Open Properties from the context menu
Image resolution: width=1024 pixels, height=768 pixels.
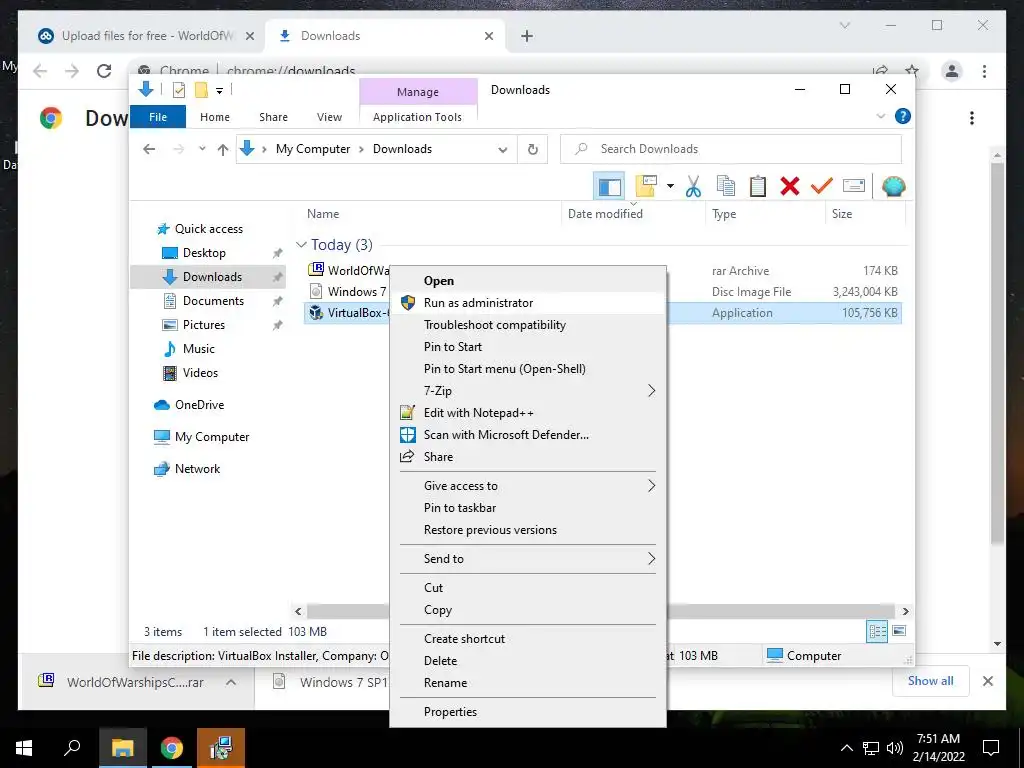coord(528,712)
